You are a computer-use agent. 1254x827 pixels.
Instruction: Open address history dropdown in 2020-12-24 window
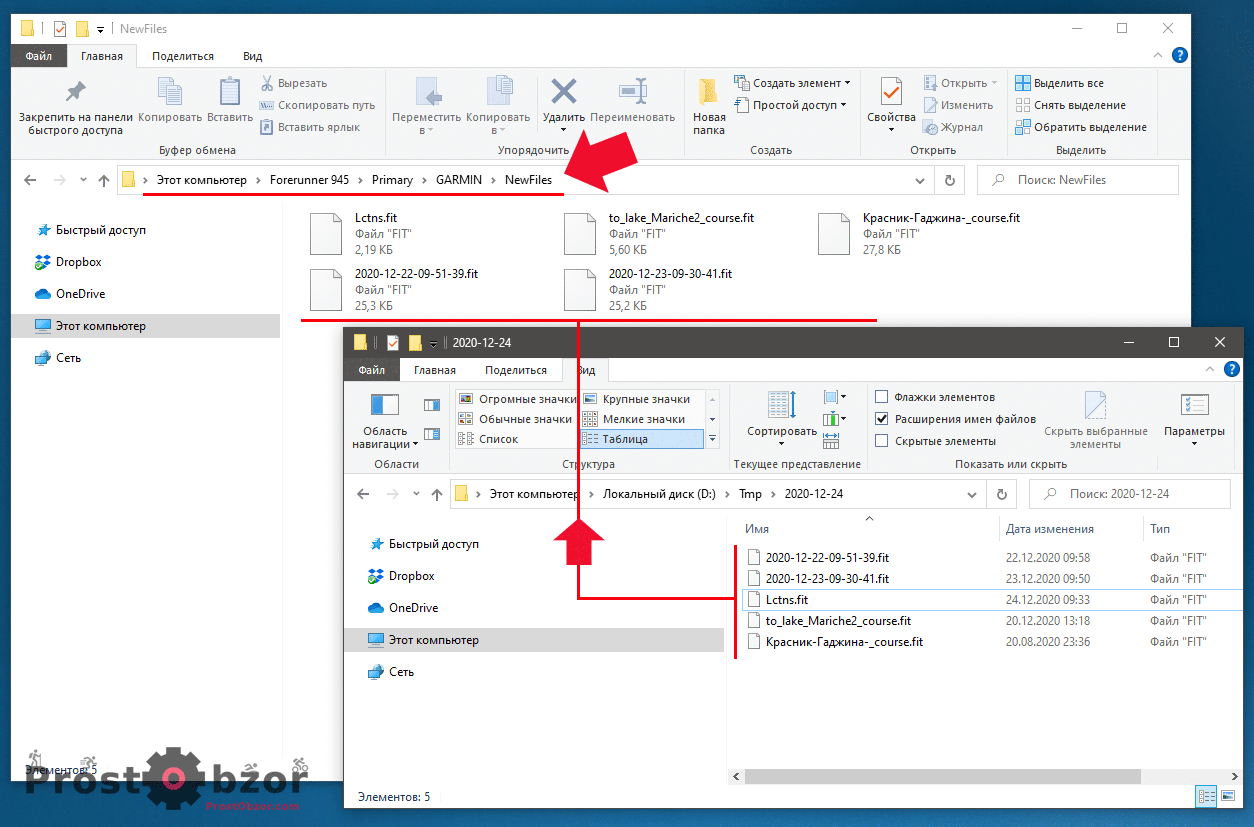973,494
